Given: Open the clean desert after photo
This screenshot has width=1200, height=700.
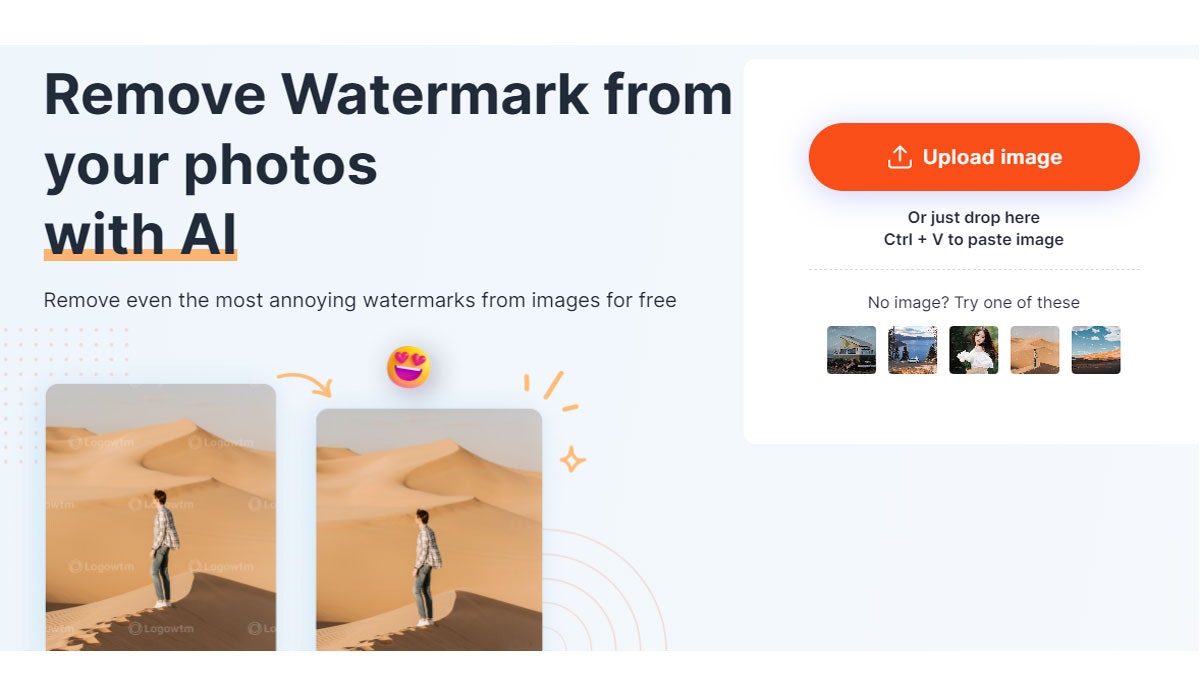Looking at the screenshot, I should click(430, 530).
